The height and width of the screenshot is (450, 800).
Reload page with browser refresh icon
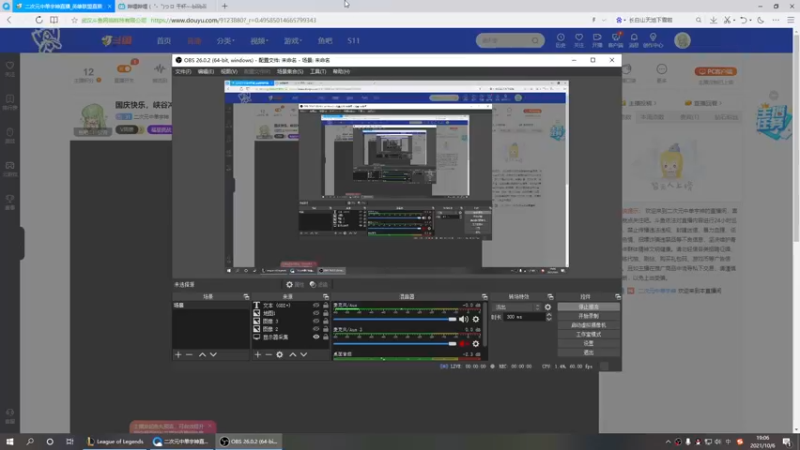point(39,20)
